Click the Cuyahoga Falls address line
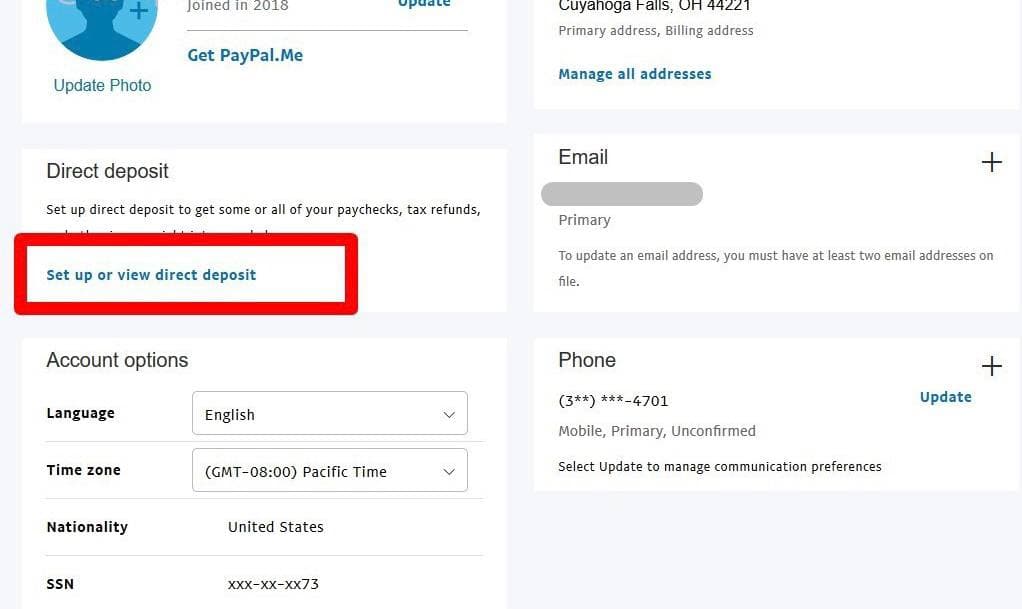 654,6
